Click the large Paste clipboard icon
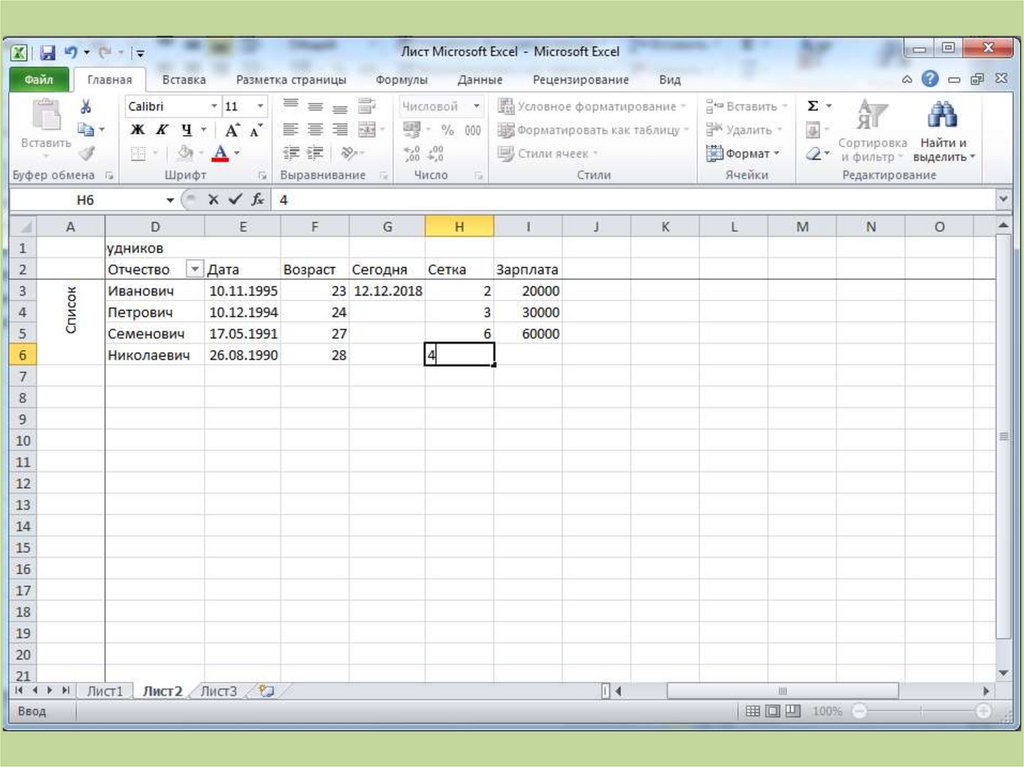The image size is (1024, 767). click(46, 114)
